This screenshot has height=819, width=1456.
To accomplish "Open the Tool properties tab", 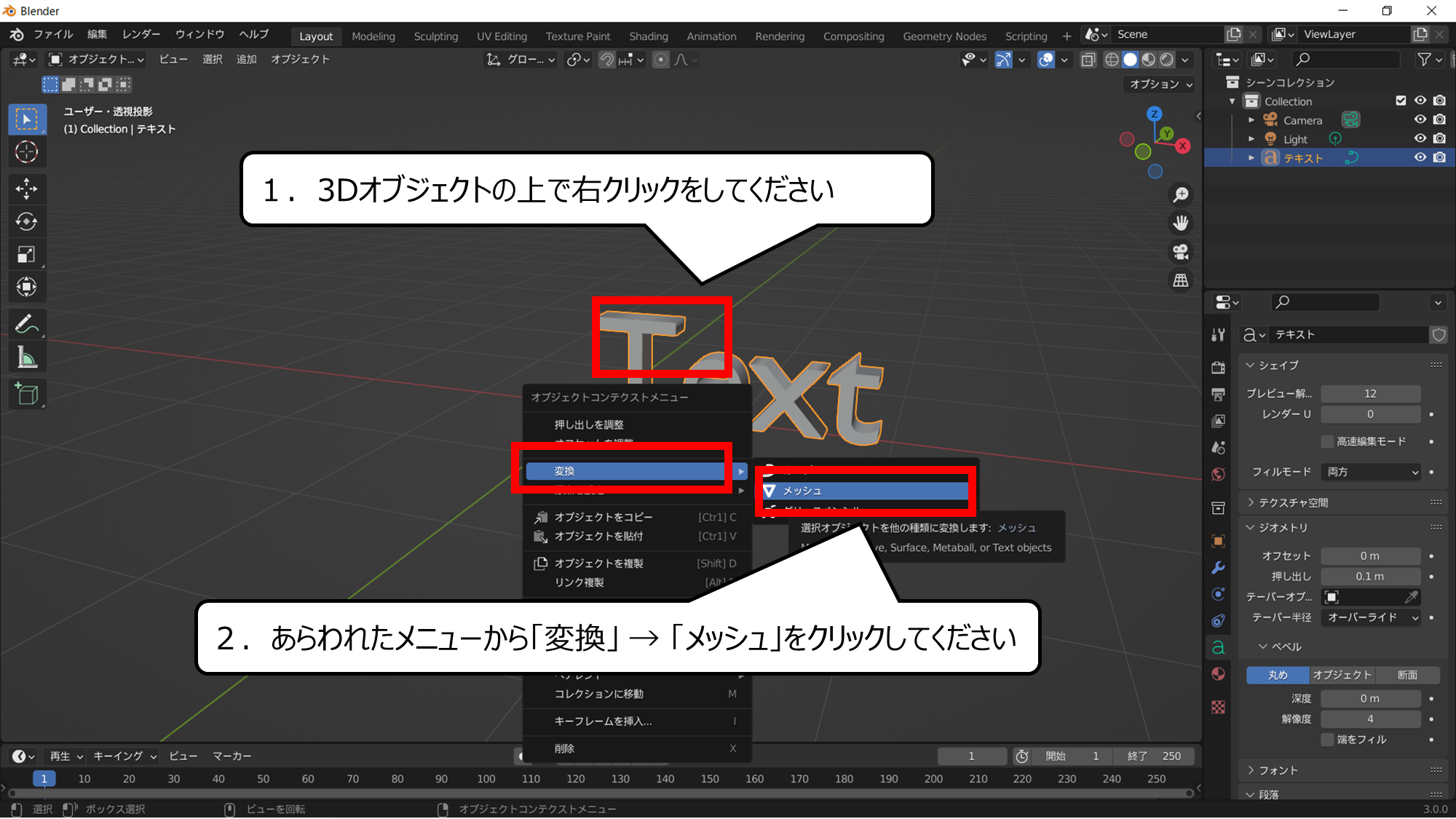I will 1218,335.
